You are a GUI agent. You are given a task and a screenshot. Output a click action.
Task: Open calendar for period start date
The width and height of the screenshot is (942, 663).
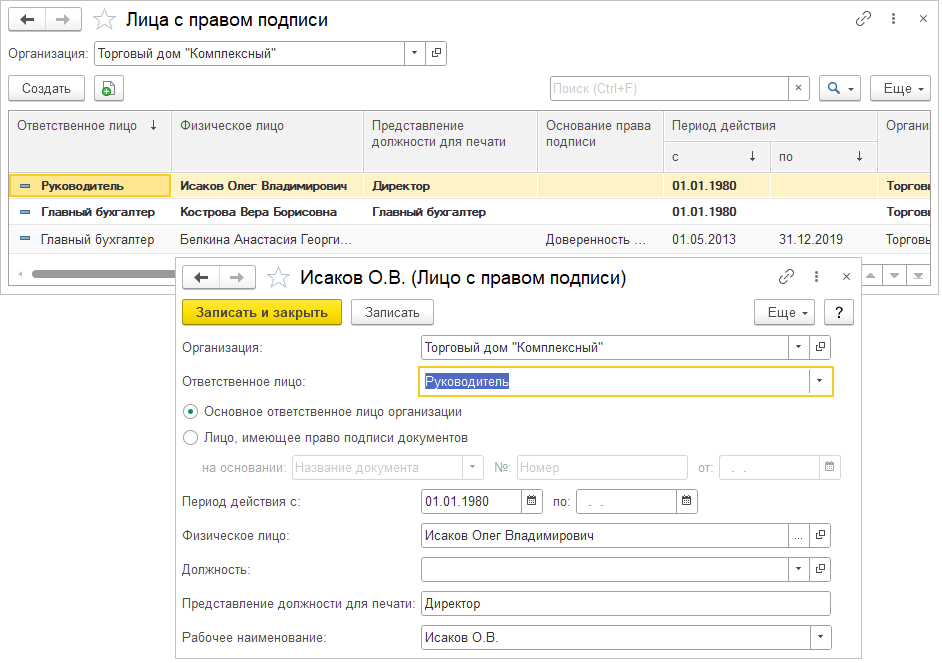coord(532,500)
